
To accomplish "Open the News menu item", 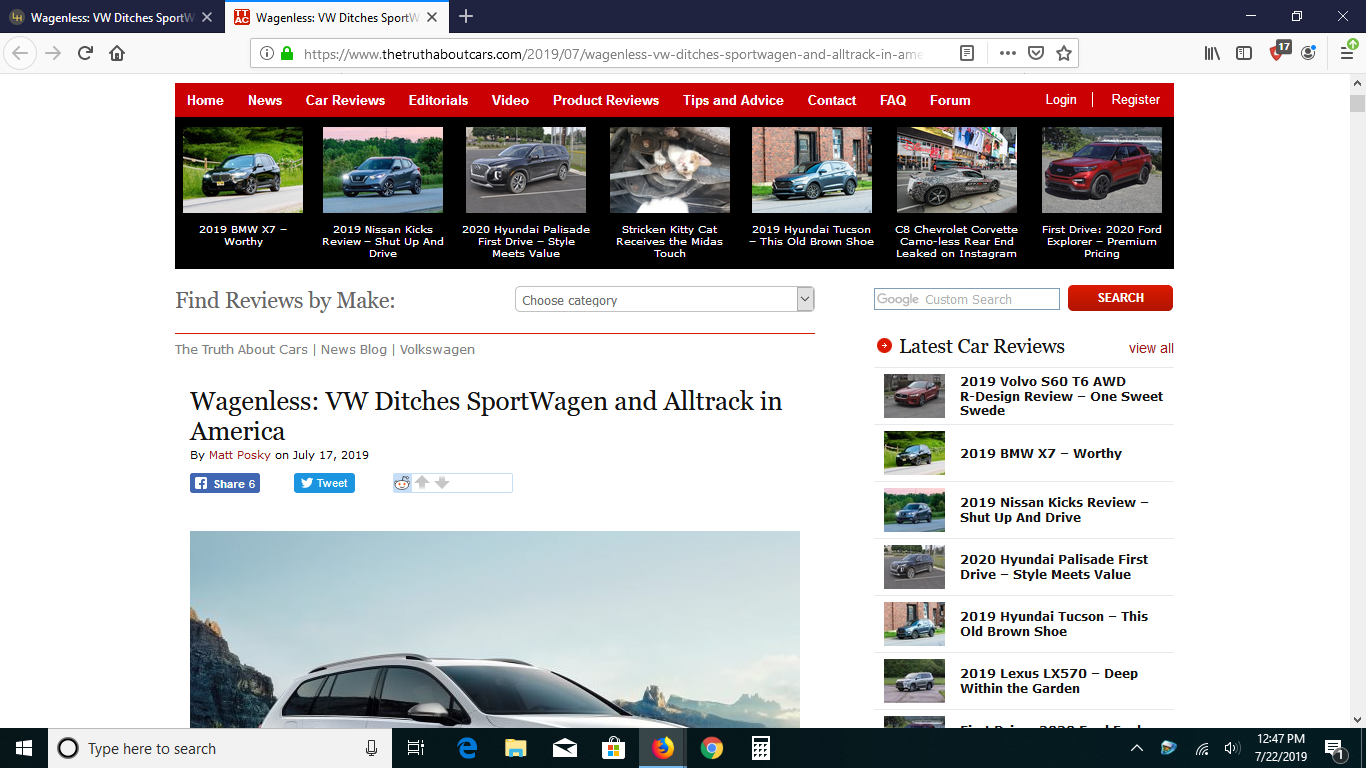I will pyautogui.click(x=265, y=100).
